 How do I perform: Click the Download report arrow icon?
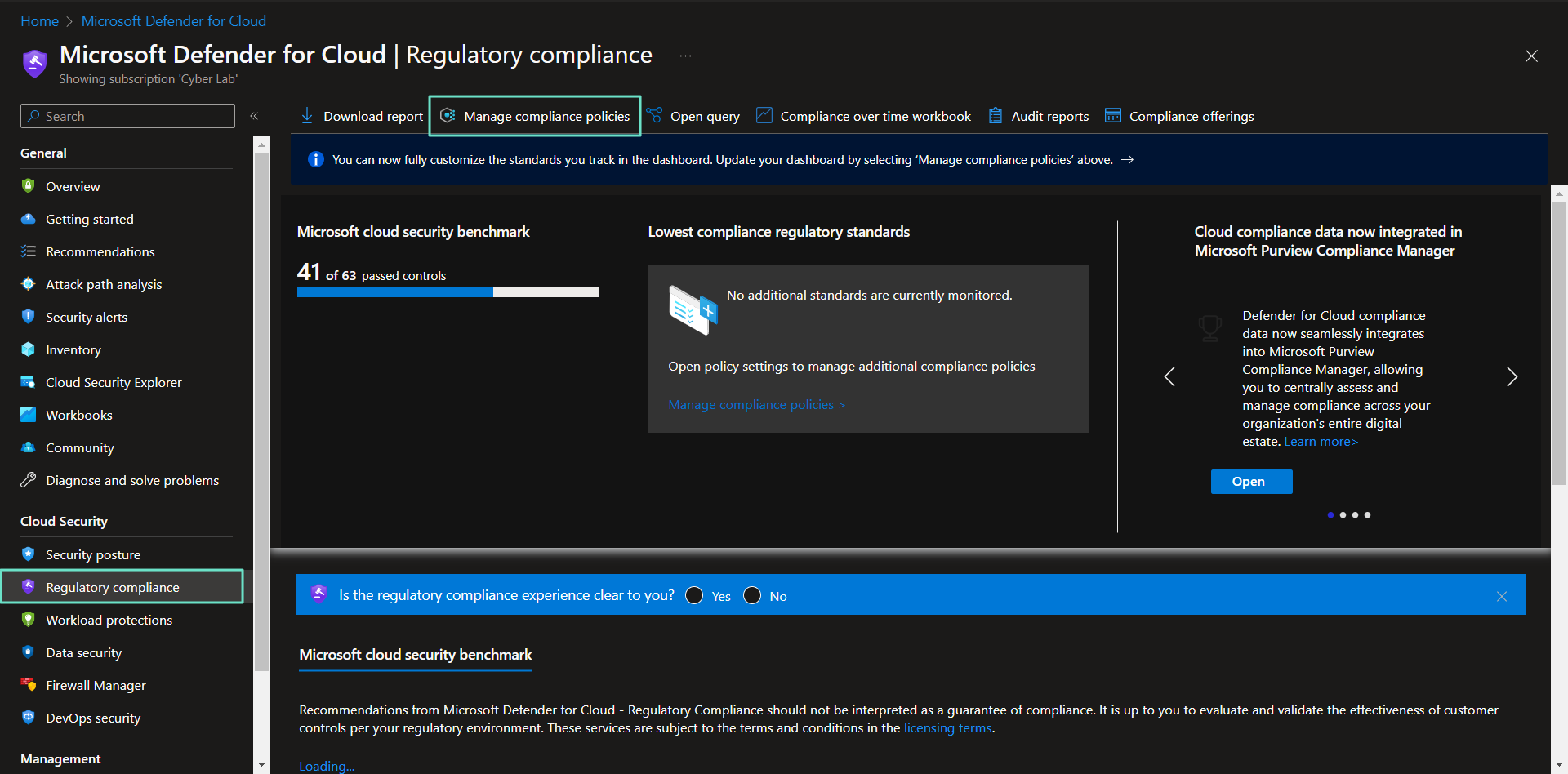307,116
